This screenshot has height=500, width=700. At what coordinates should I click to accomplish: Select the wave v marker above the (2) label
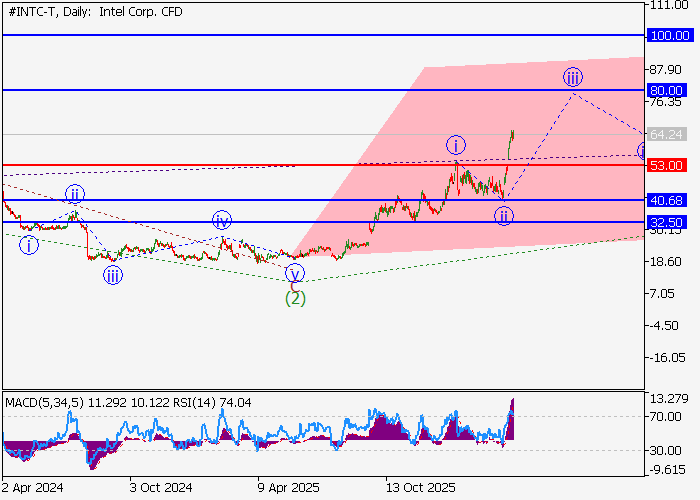(x=295, y=273)
